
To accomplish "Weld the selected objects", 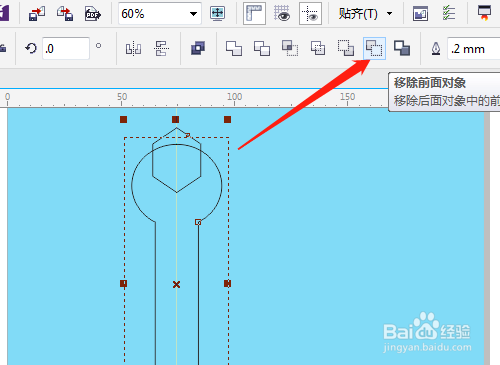I will click(234, 48).
